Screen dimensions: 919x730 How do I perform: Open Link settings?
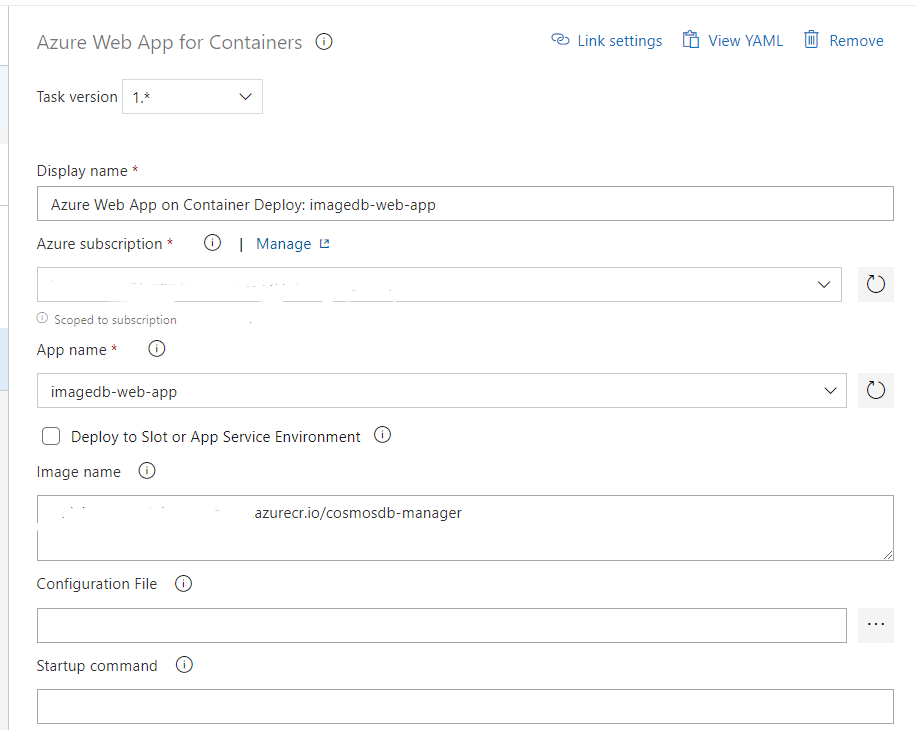tap(607, 41)
